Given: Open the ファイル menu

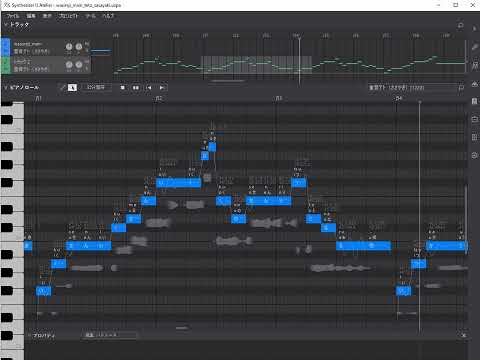Looking at the screenshot, I should click(x=13, y=16).
